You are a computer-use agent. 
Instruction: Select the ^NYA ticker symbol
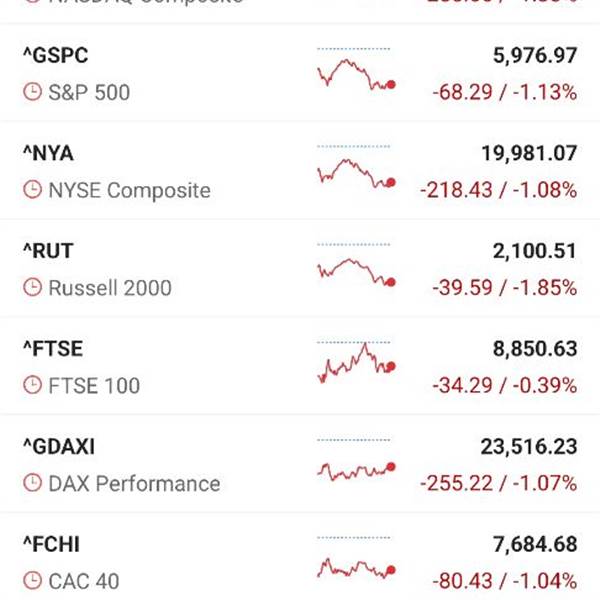49,154
